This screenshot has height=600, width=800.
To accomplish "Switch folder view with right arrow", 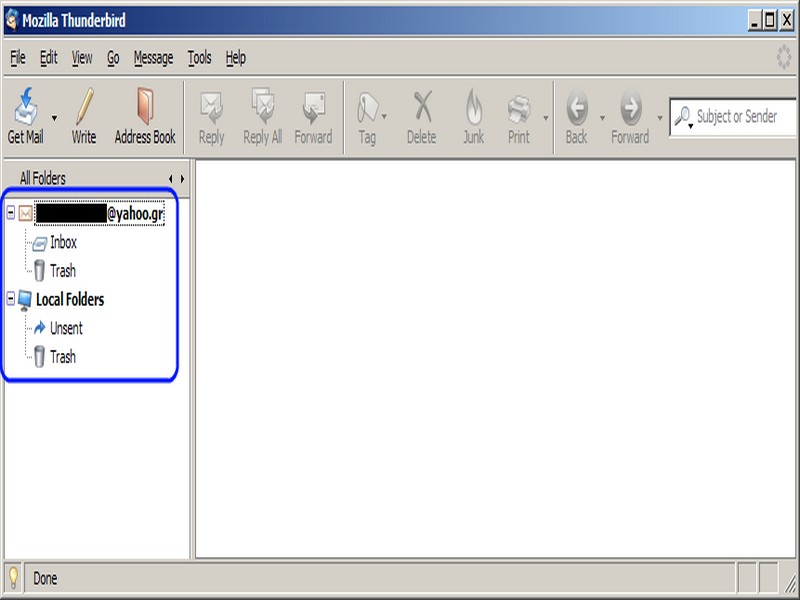I will click(182, 179).
